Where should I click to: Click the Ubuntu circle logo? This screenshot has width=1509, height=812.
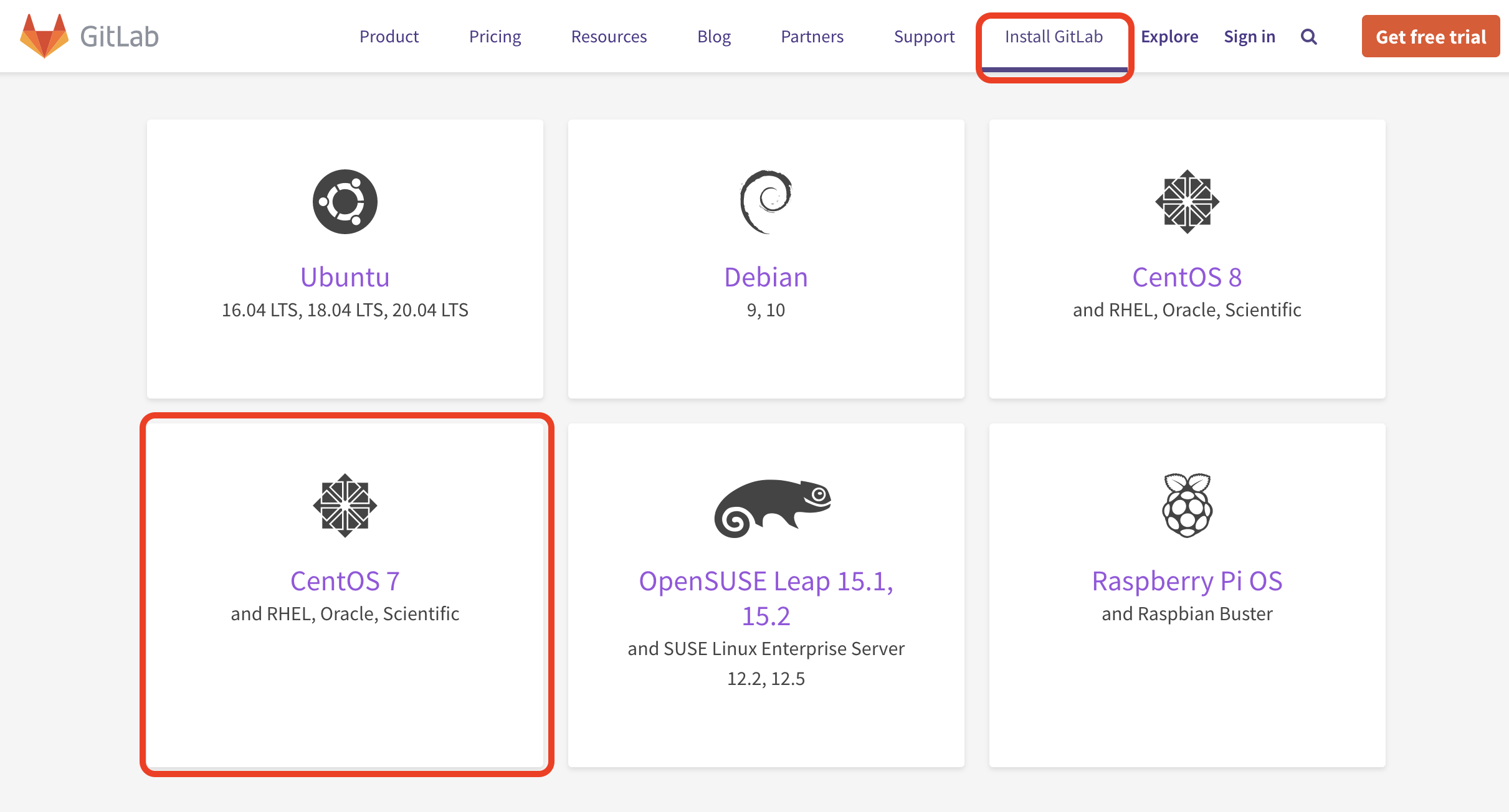point(345,202)
